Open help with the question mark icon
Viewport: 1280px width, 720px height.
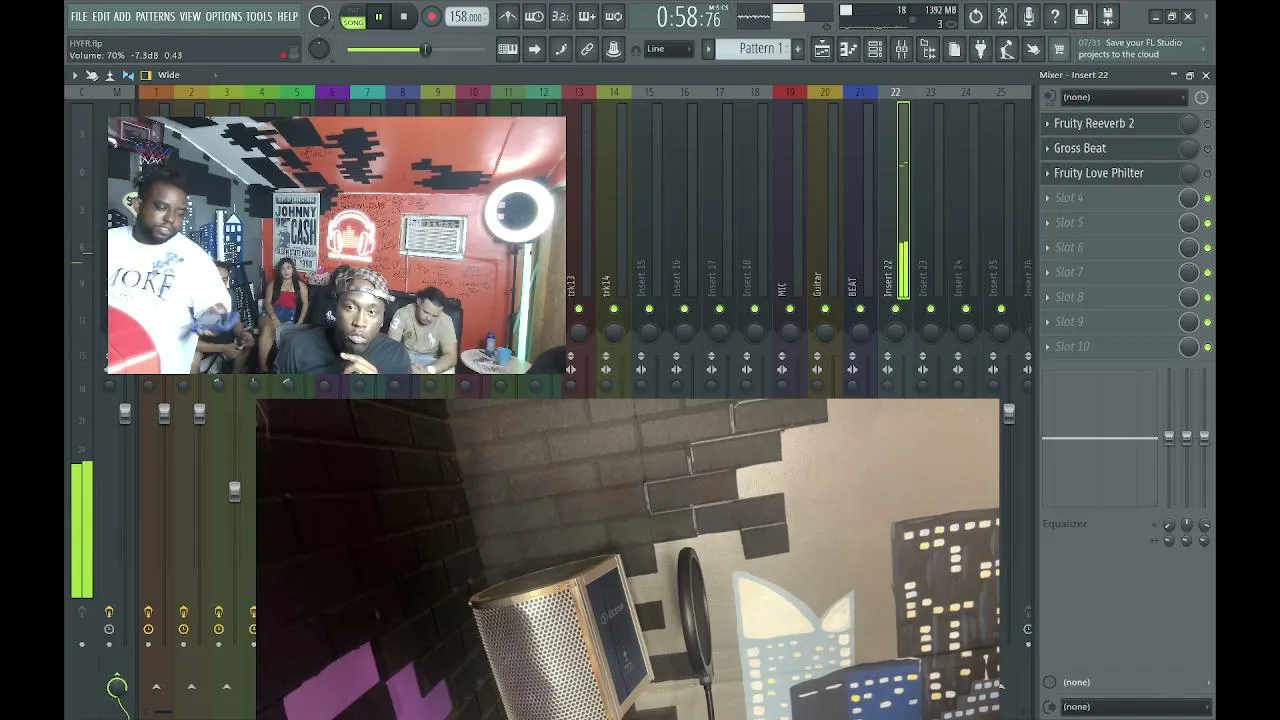click(x=1055, y=16)
